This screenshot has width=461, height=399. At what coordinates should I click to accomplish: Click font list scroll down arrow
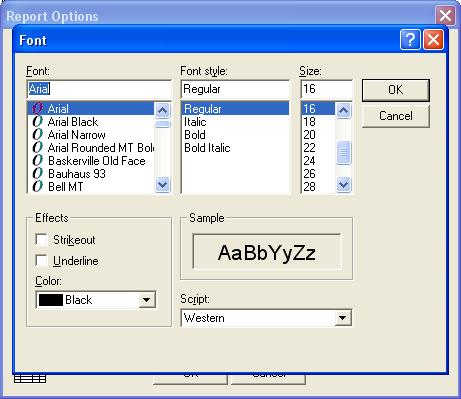click(162, 184)
